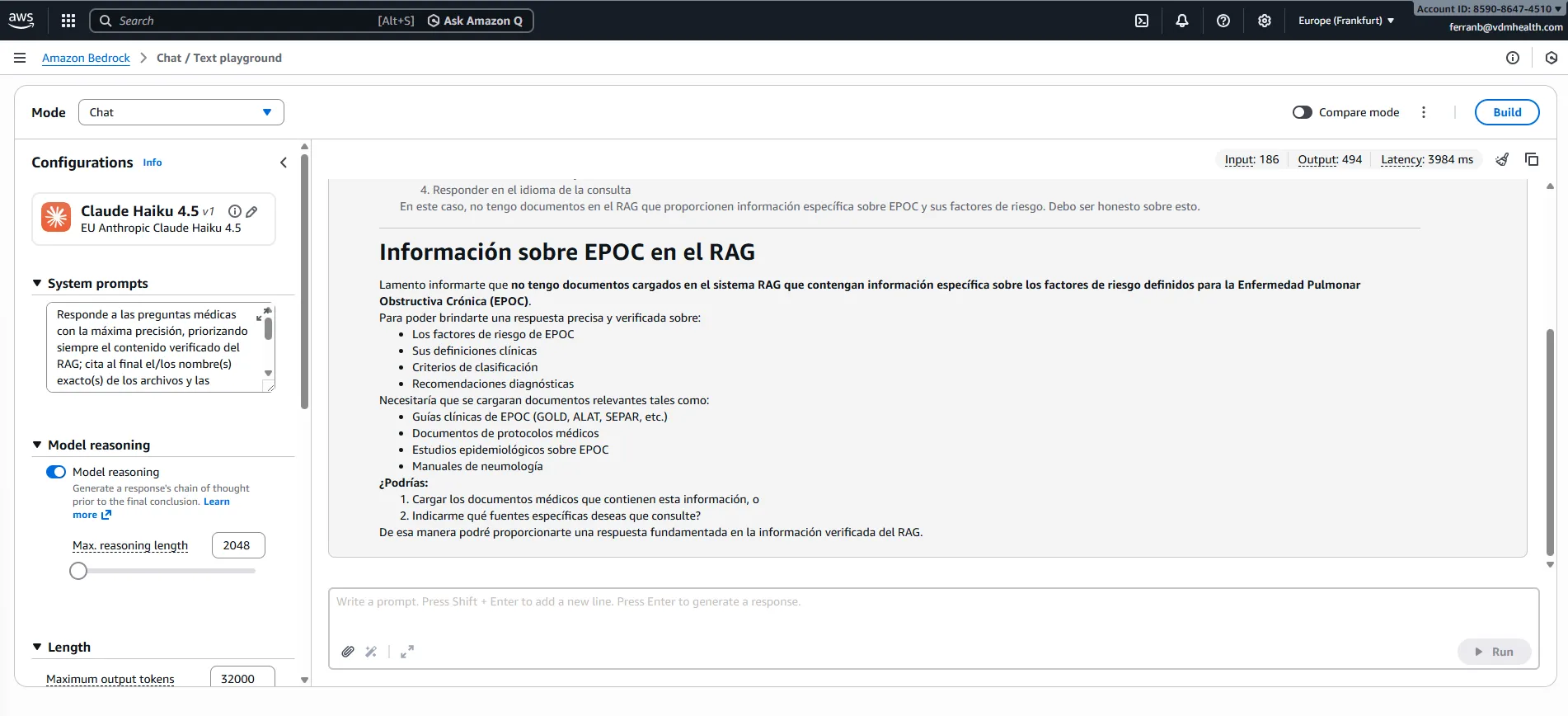Expand the system prompt editor icon

[x=263, y=314]
